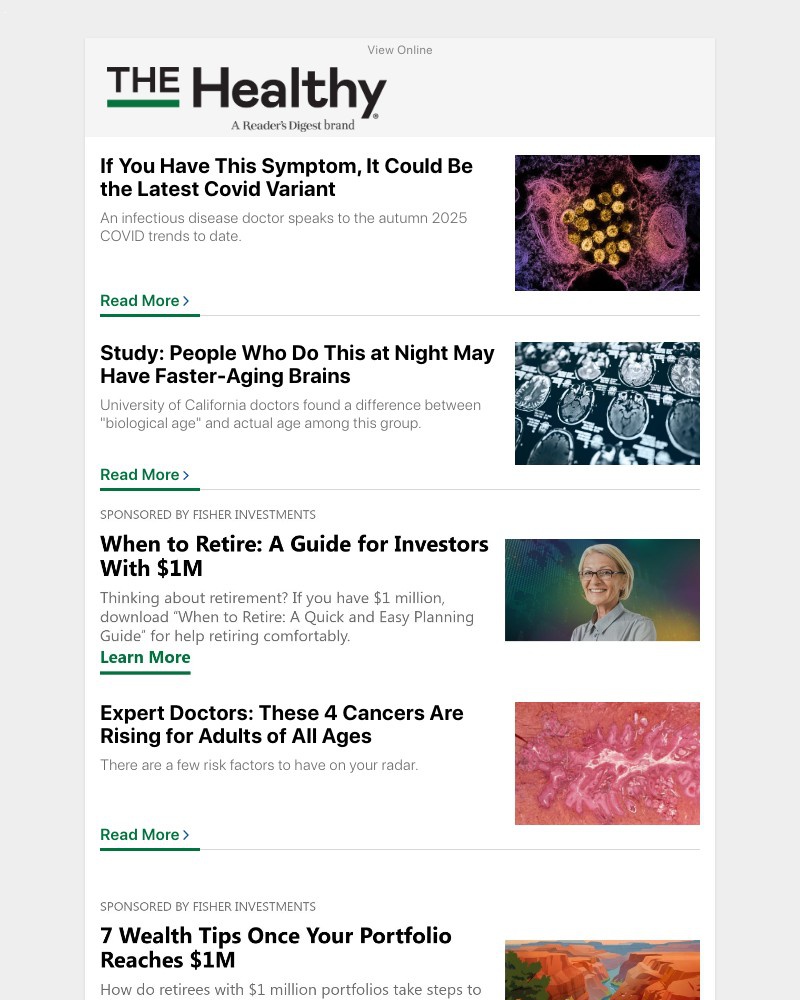Click Read More under the Covid variant article
The width and height of the screenshot is (800, 1000).
tap(139, 301)
